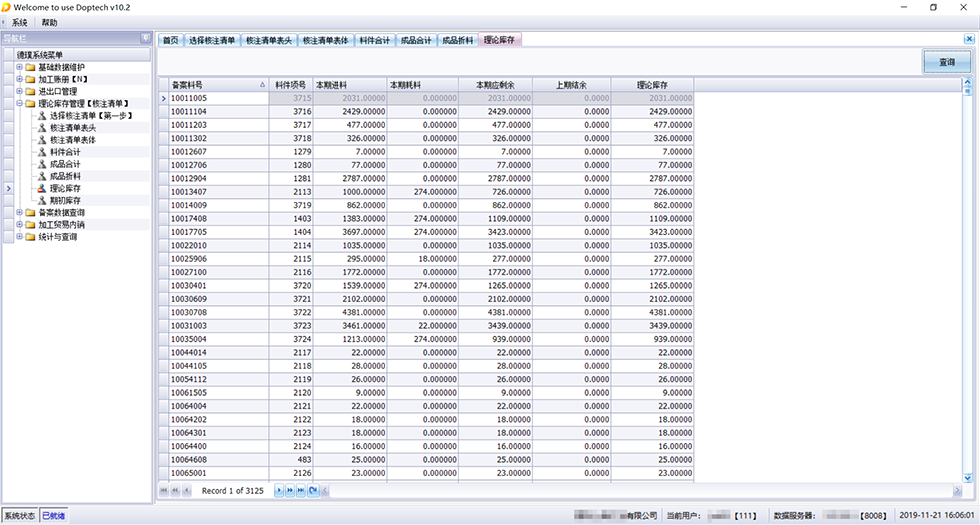The height and width of the screenshot is (525, 980).
Task: Click the next record arrow in navigator
Action: click(278, 491)
